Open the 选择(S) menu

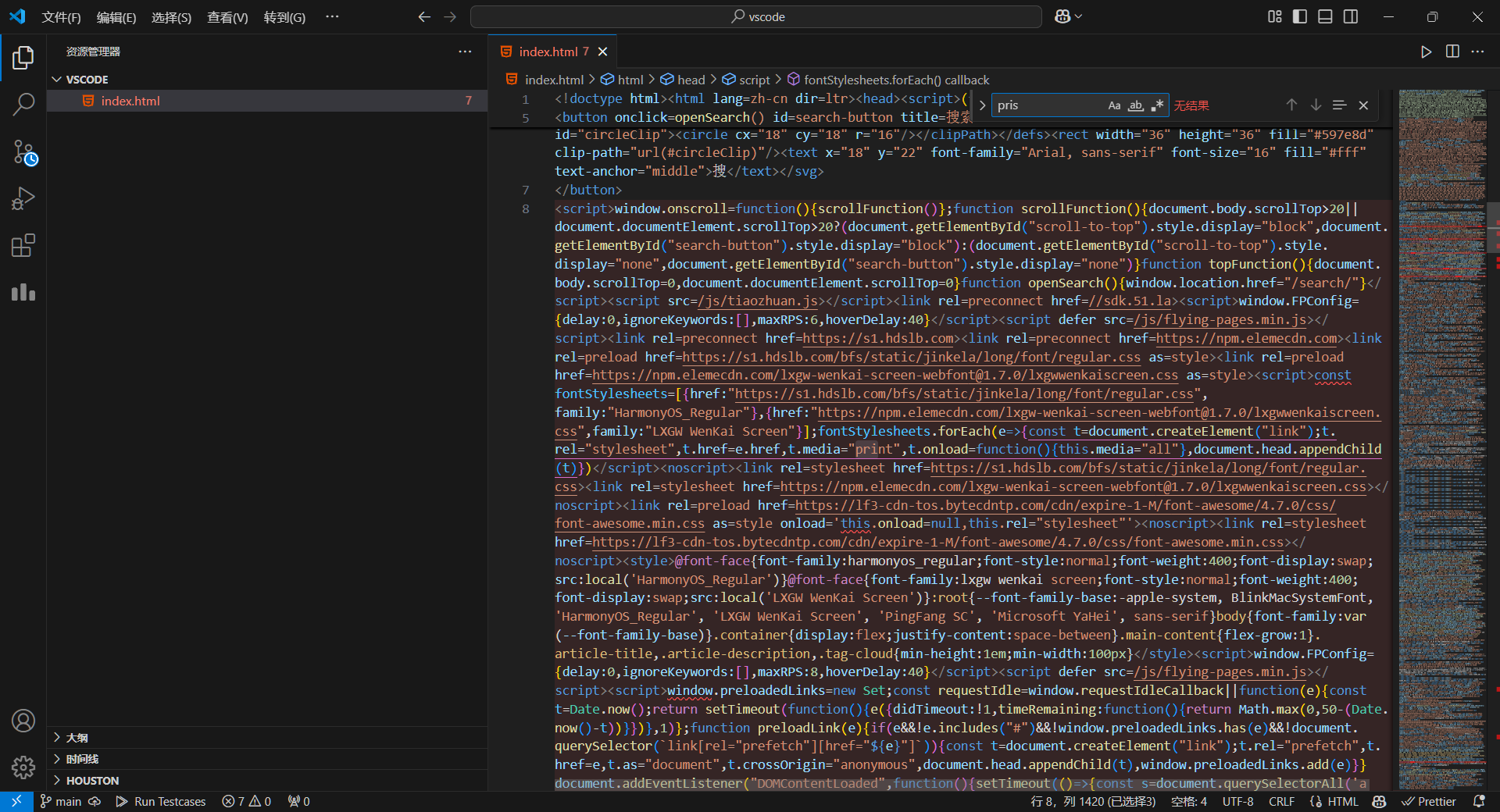[171, 17]
